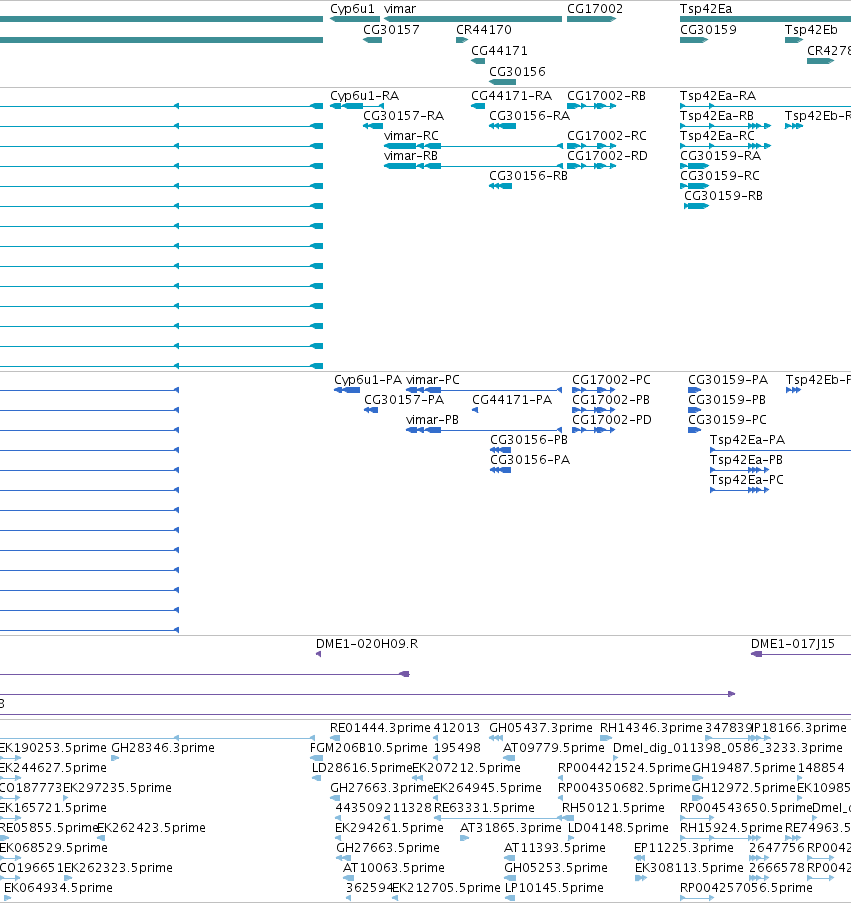Click the Cyp6u1-PA protein label

[x=368, y=380]
